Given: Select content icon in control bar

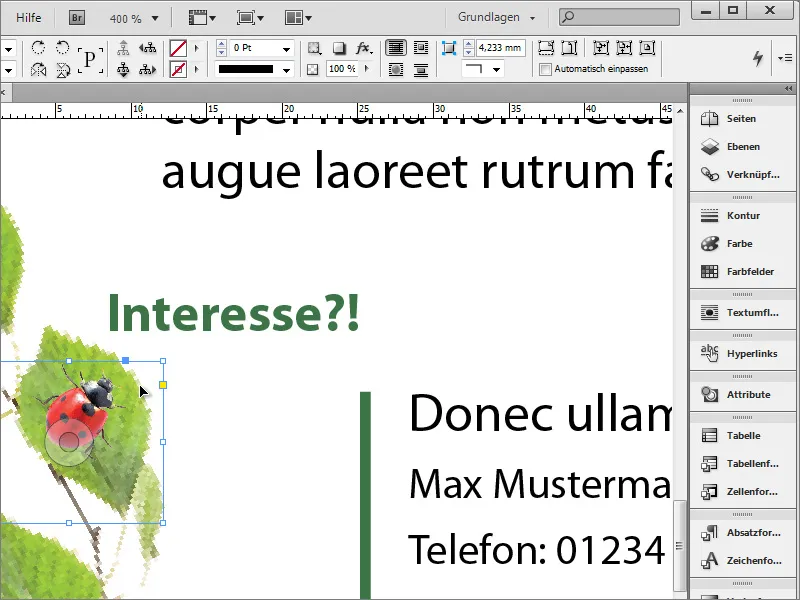Looking at the screenshot, I should click(123, 69).
